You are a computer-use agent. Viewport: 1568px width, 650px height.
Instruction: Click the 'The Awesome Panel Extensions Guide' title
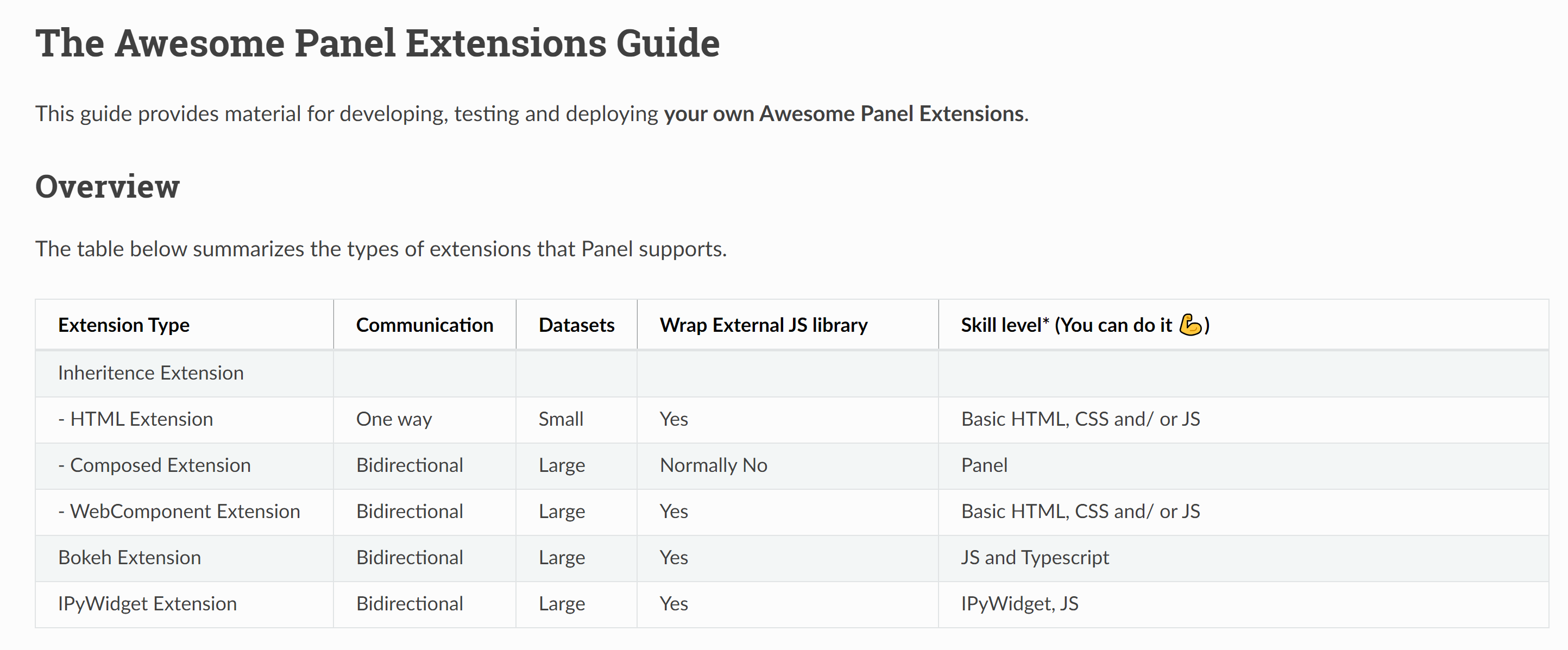coord(377,44)
